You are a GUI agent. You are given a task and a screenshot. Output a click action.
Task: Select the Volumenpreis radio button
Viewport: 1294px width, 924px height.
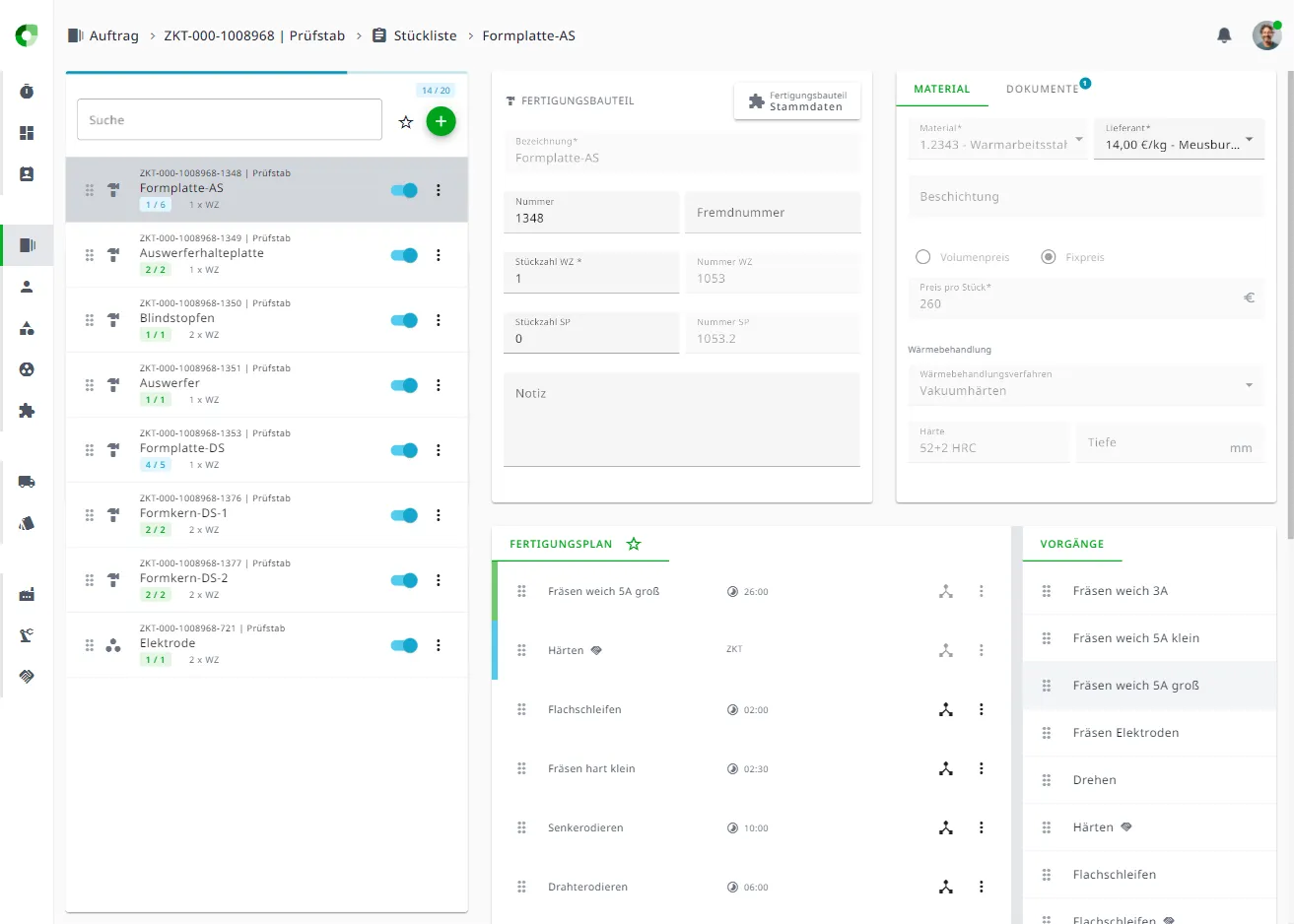tap(923, 257)
